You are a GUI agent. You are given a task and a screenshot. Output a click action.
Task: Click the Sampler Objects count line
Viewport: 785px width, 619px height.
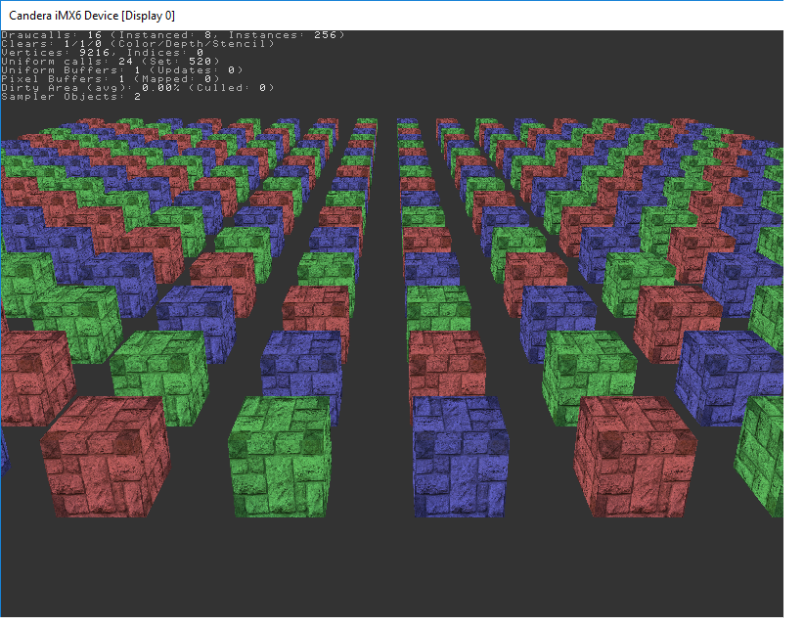71,97
